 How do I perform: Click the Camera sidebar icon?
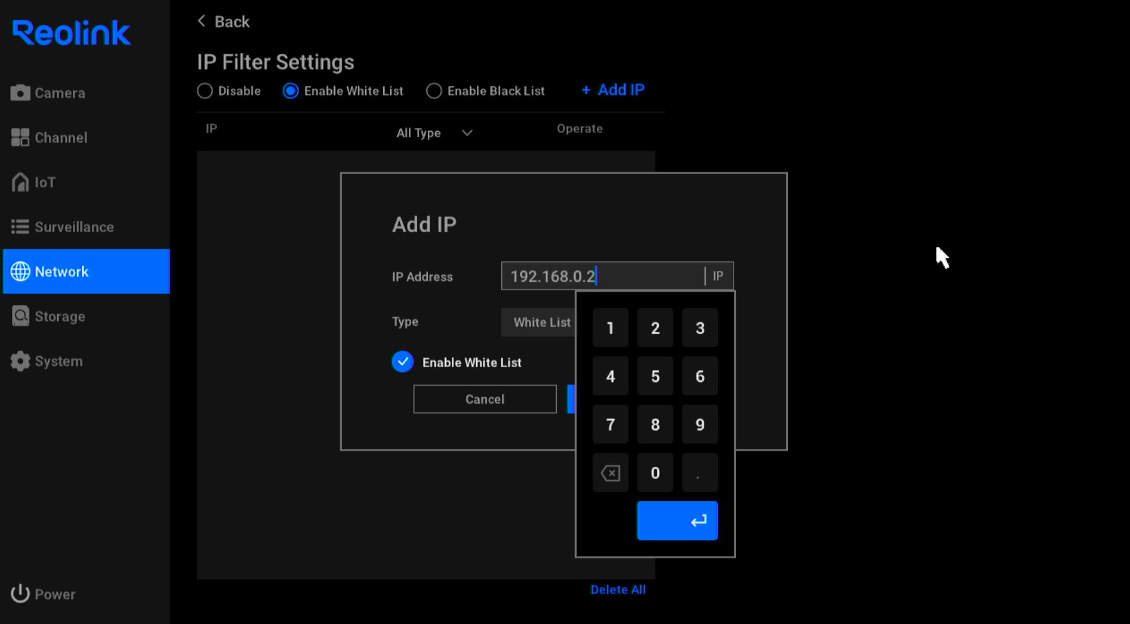point(20,93)
